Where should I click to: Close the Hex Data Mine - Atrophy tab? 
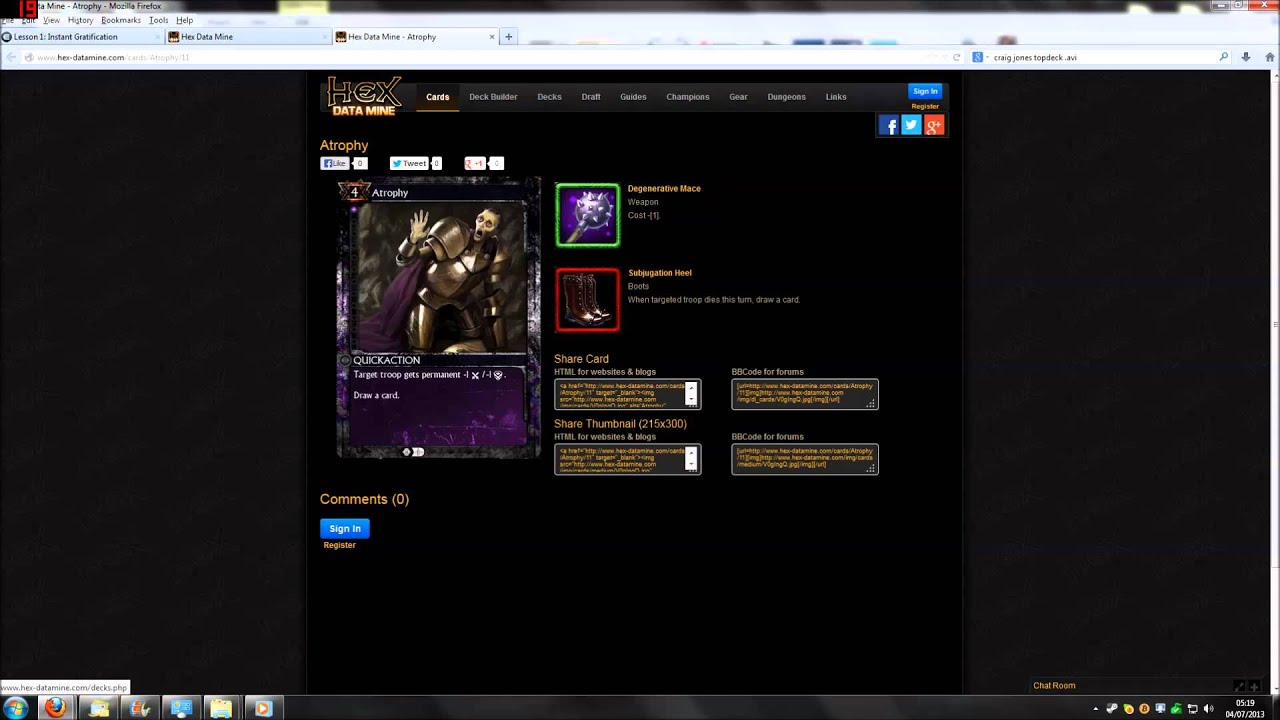(x=491, y=37)
